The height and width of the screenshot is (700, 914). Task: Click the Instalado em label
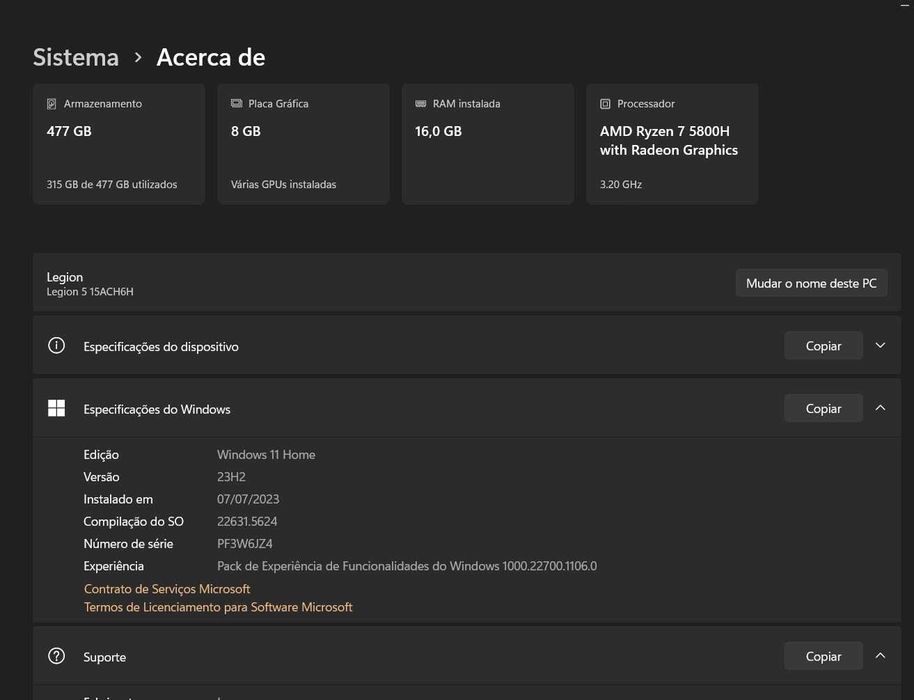click(x=118, y=499)
